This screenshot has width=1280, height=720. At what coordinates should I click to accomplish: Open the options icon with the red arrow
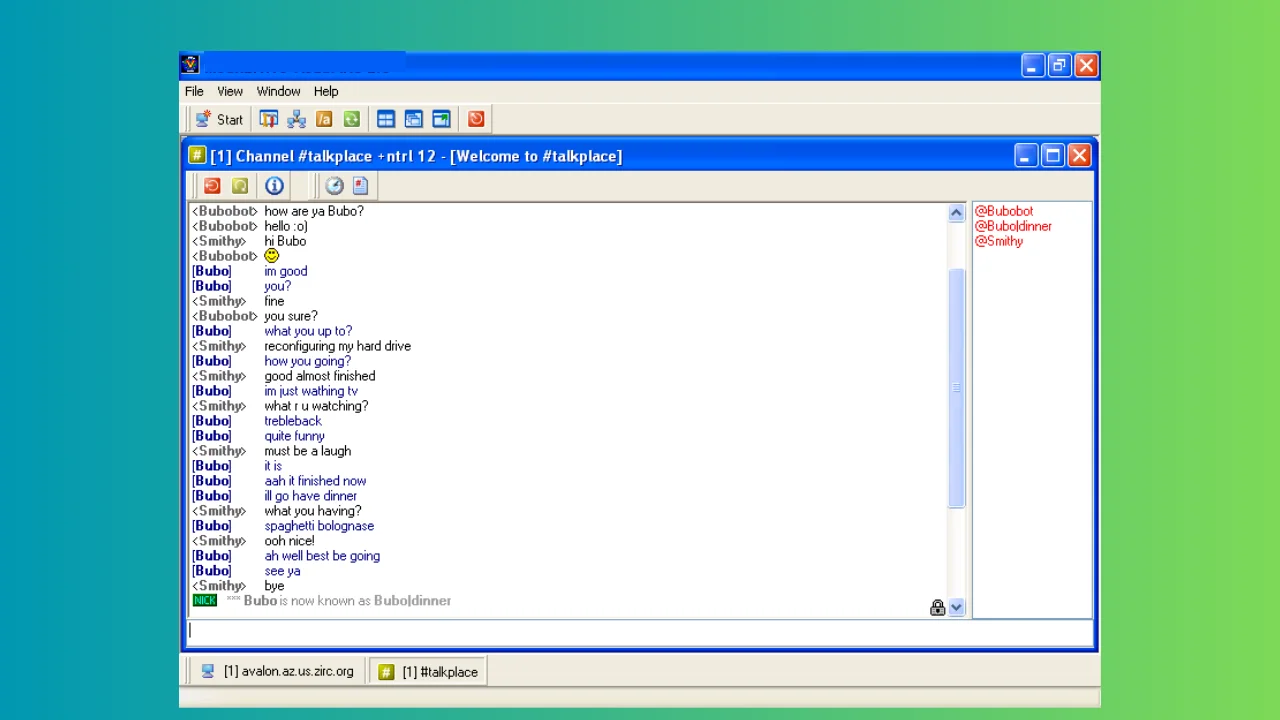[269, 119]
